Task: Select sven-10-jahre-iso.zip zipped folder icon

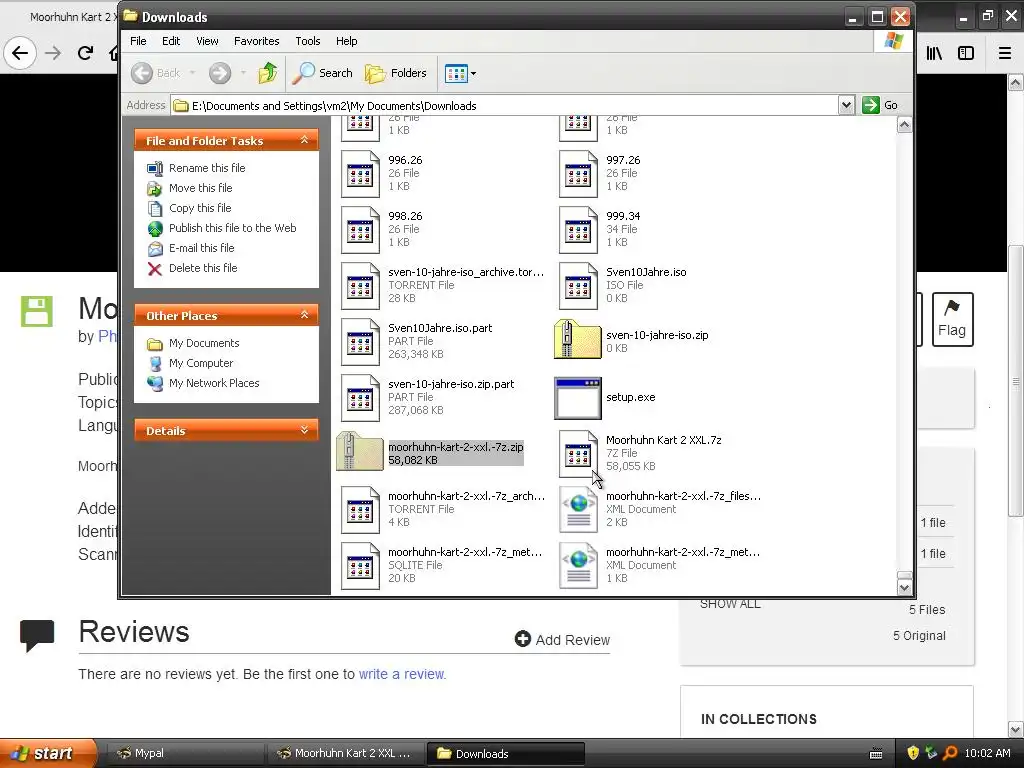Action: (x=577, y=340)
